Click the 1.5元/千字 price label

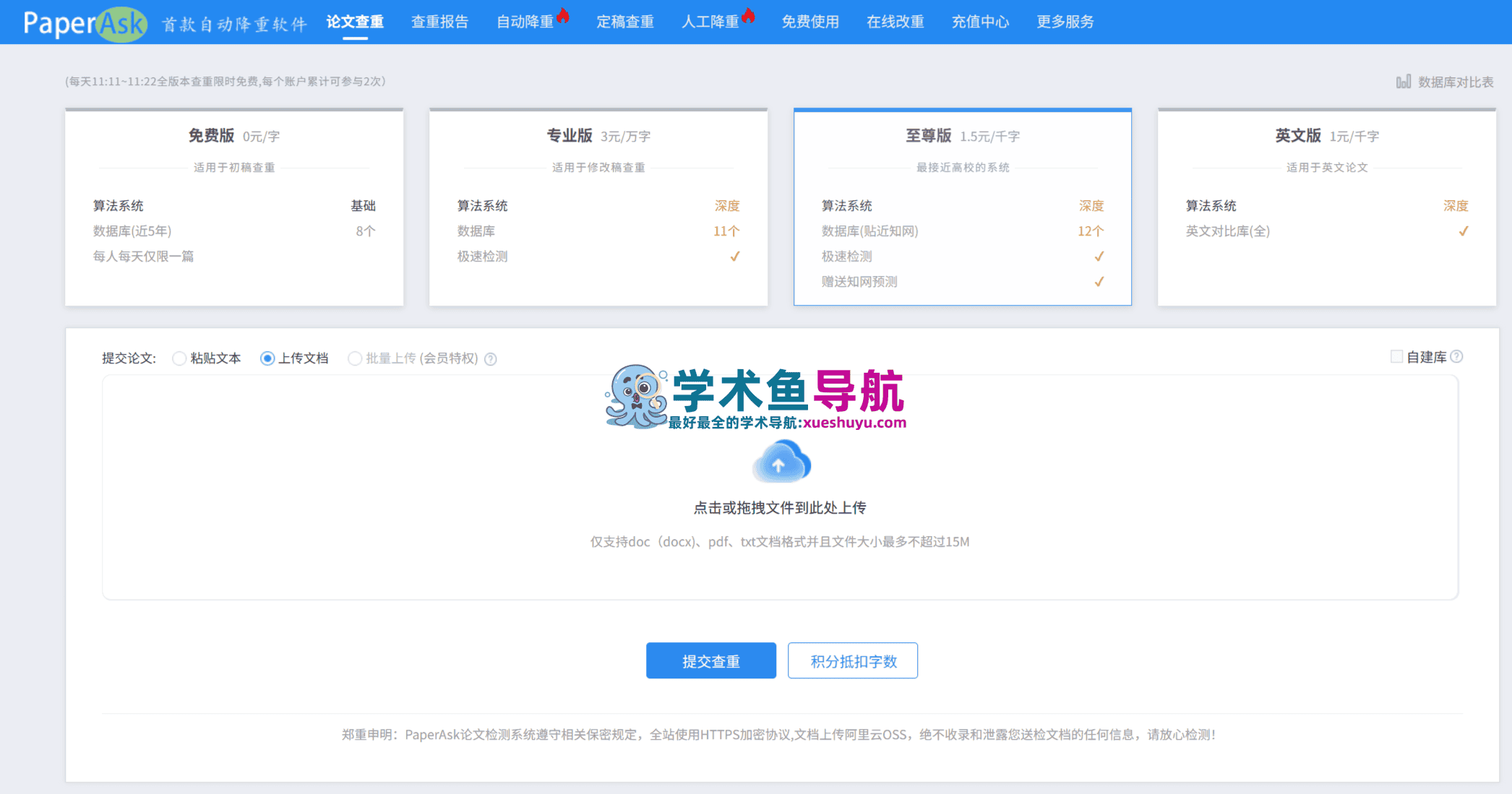[990, 137]
